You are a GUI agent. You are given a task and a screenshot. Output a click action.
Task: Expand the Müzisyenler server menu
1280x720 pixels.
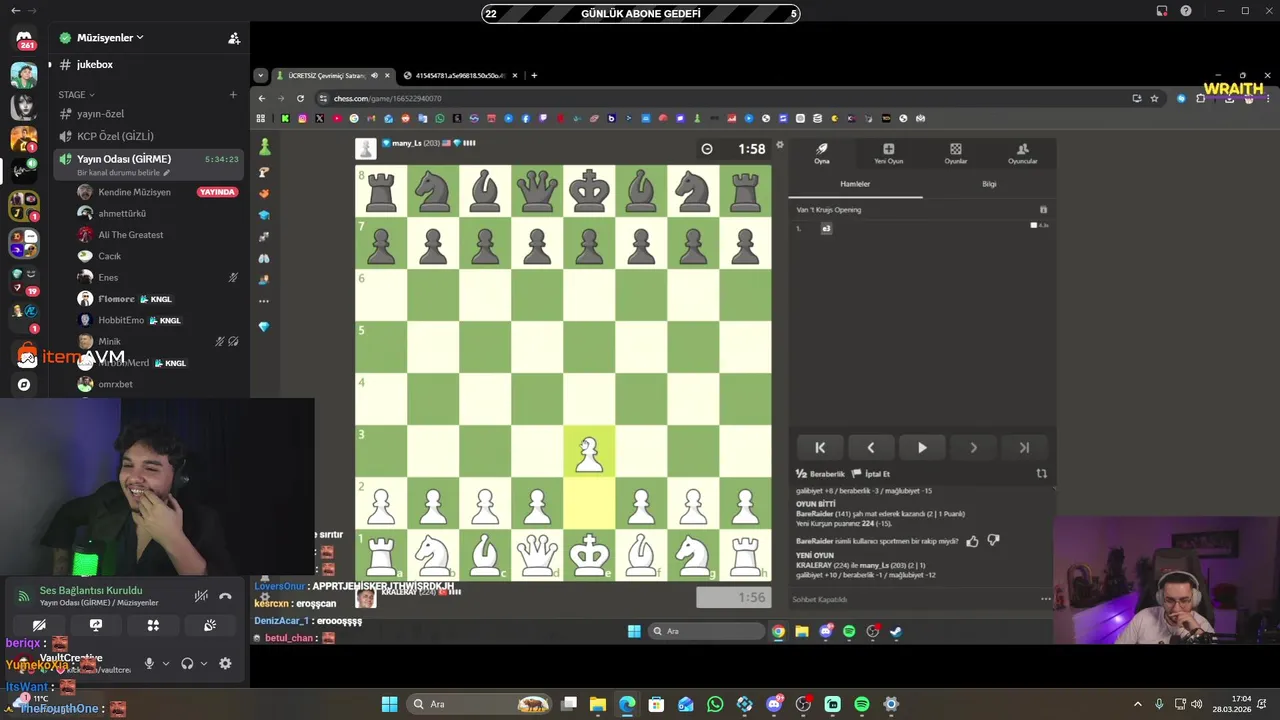[110, 37]
